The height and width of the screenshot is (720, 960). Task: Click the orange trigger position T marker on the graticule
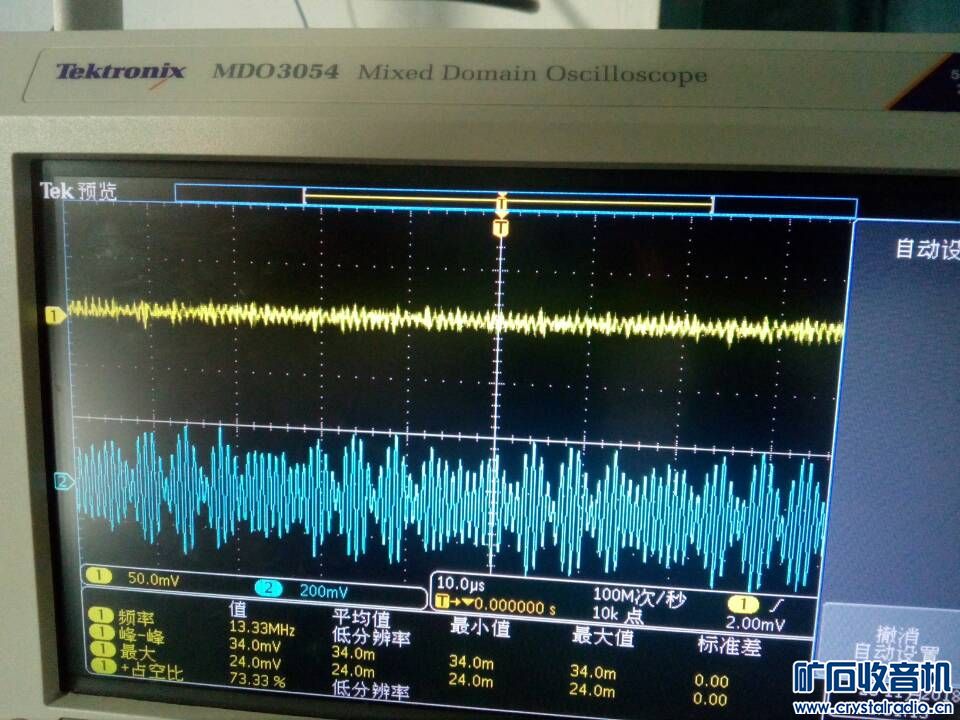pos(501,228)
